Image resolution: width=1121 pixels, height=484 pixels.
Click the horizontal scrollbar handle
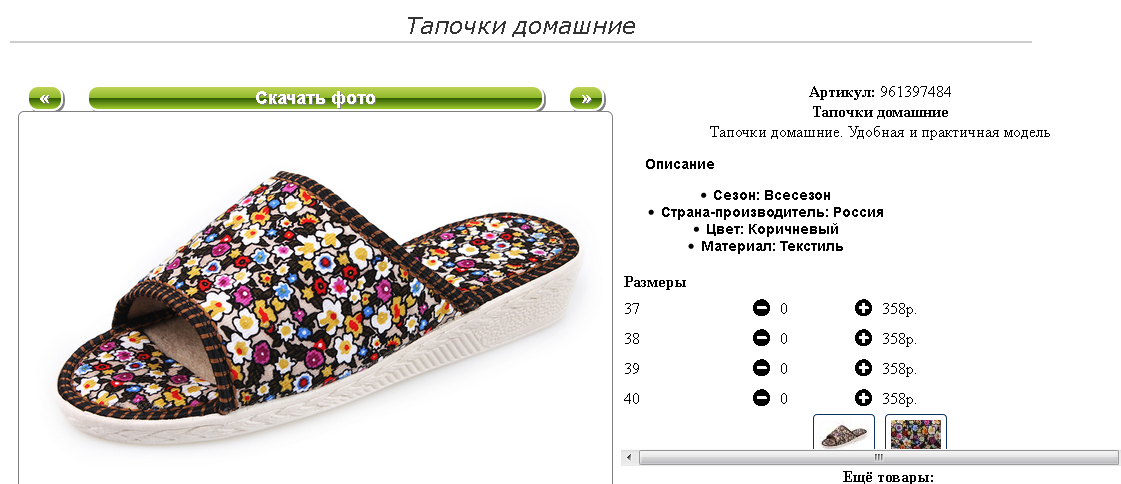point(879,457)
